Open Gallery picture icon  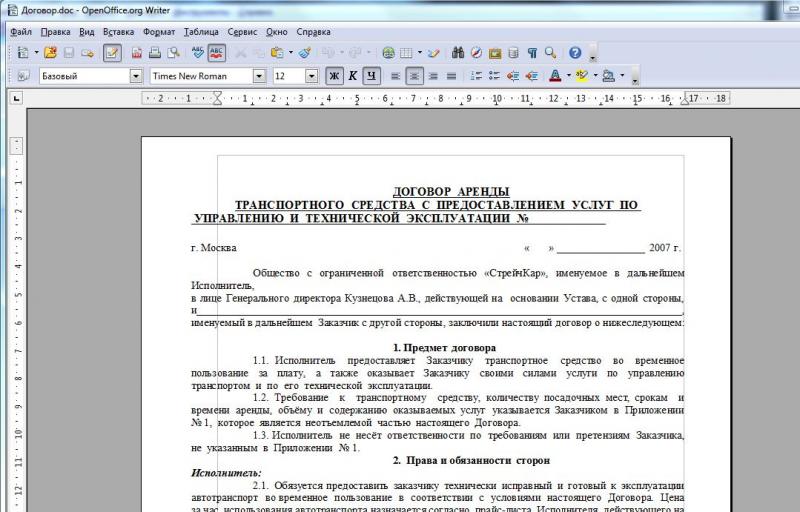click(x=495, y=53)
